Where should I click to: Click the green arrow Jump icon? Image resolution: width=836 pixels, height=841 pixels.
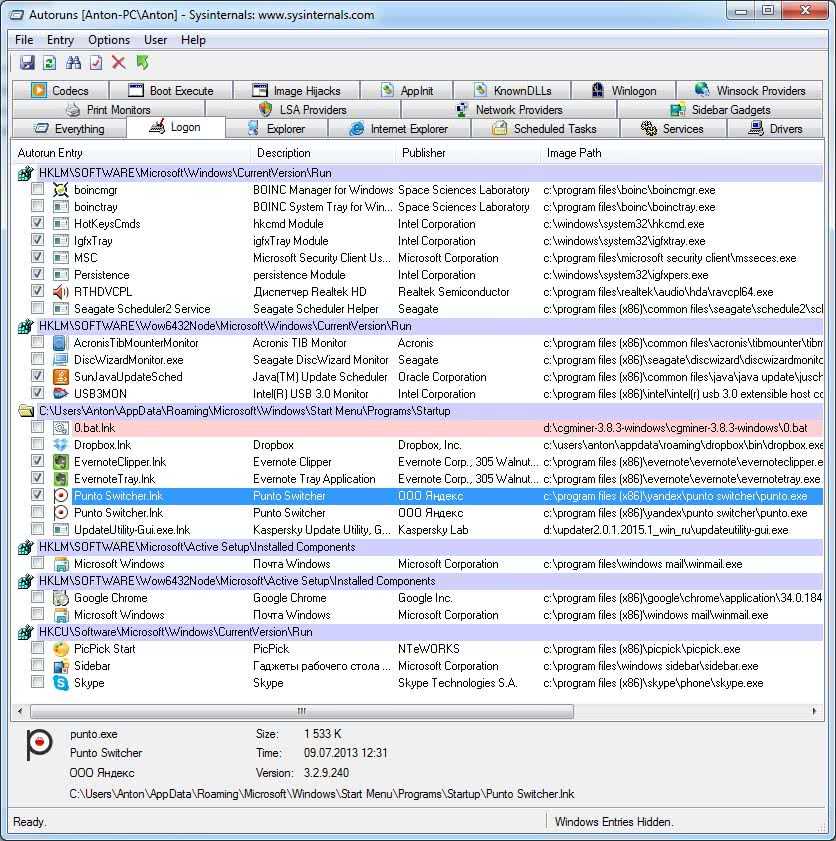click(142, 63)
